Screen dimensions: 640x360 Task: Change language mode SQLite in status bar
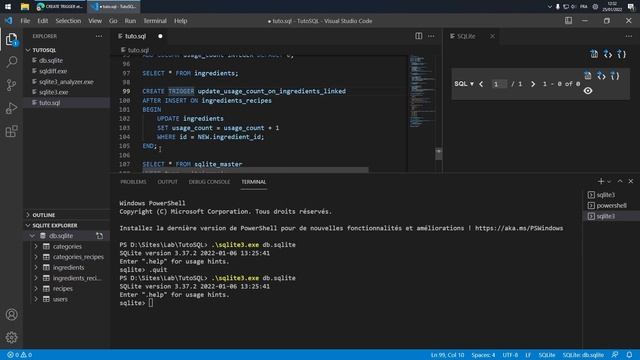tap(547, 355)
